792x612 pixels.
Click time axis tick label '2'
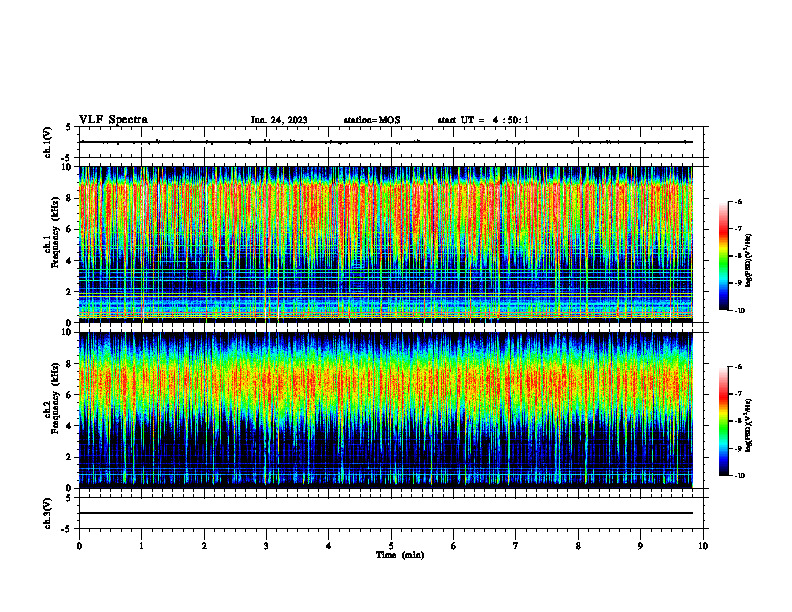(x=204, y=546)
